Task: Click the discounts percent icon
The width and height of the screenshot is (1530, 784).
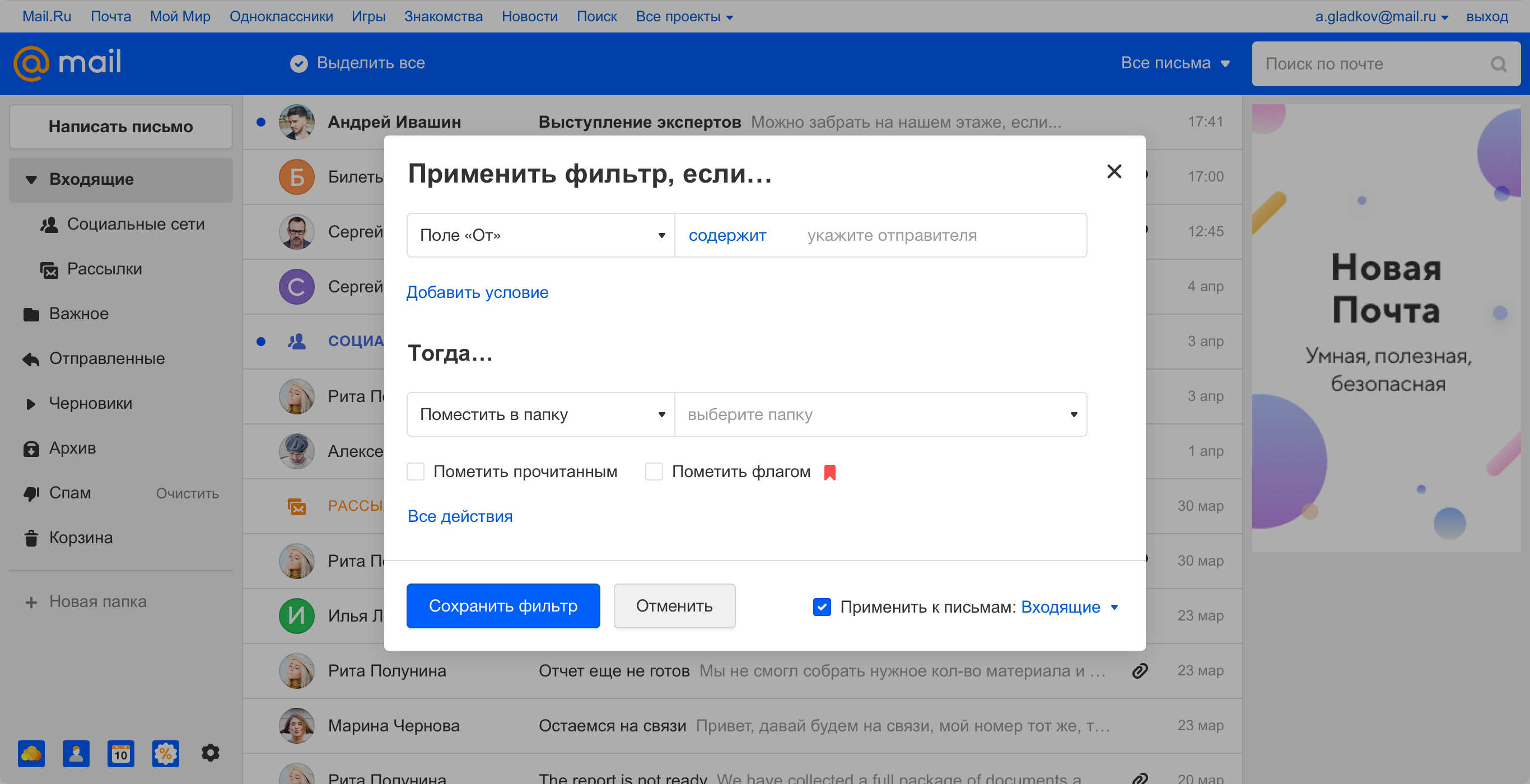Action: [x=165, y=754]
